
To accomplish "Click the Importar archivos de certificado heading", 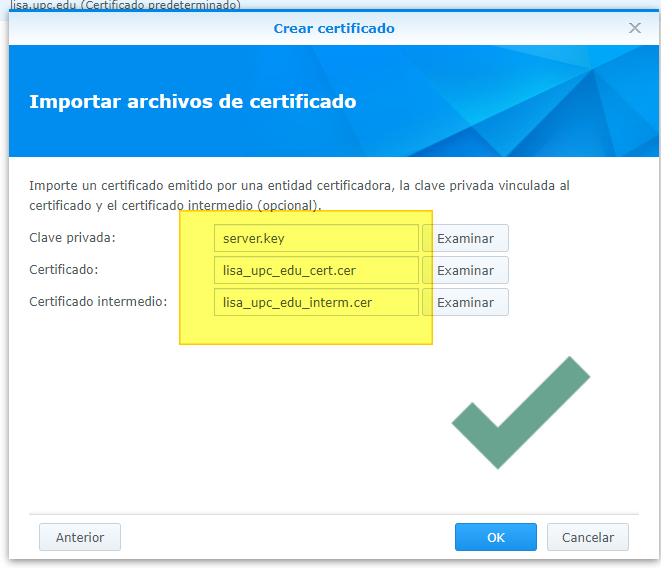I will (x=192, y=102).
